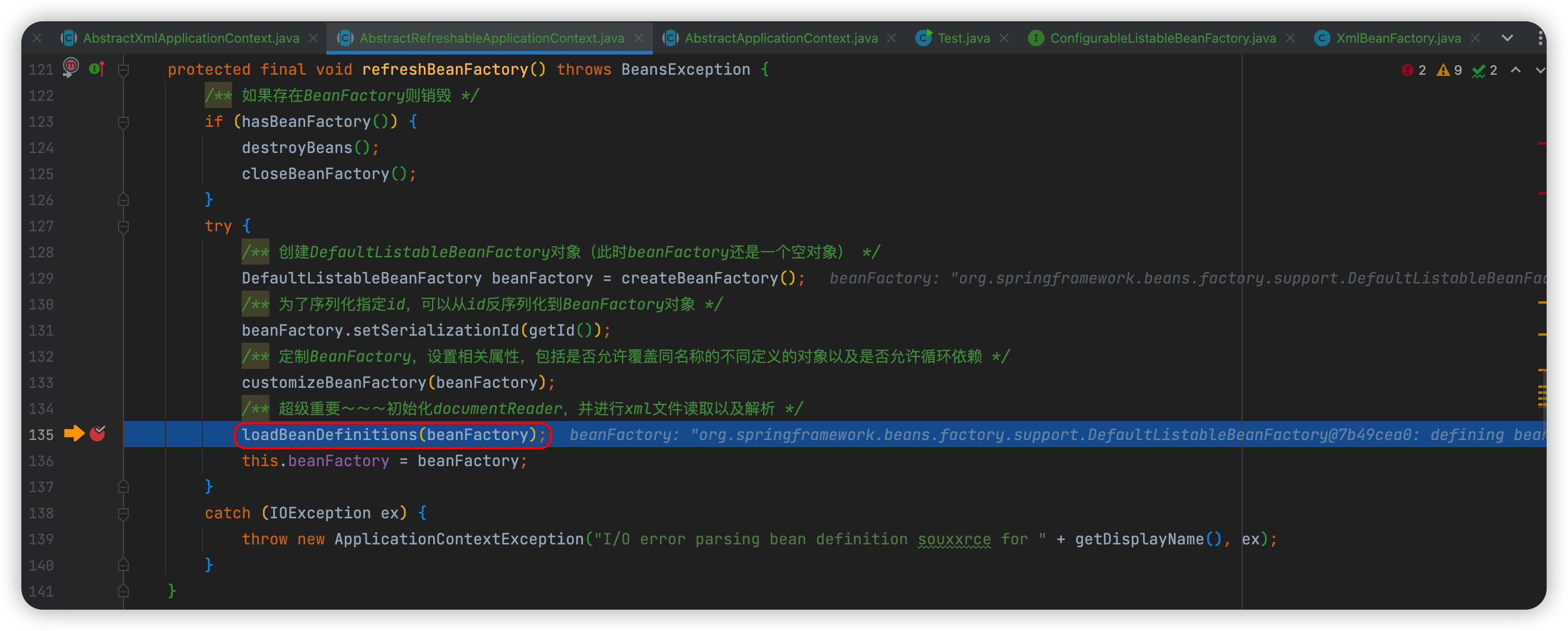Click ApplicationContextException on line 139

pos(459,539)
